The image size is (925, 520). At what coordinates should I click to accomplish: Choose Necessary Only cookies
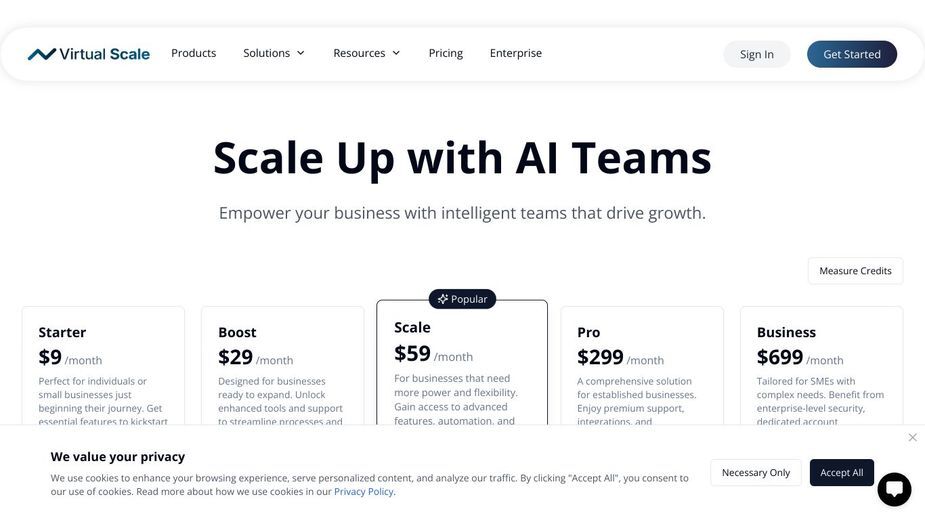(x=756, y=473)
